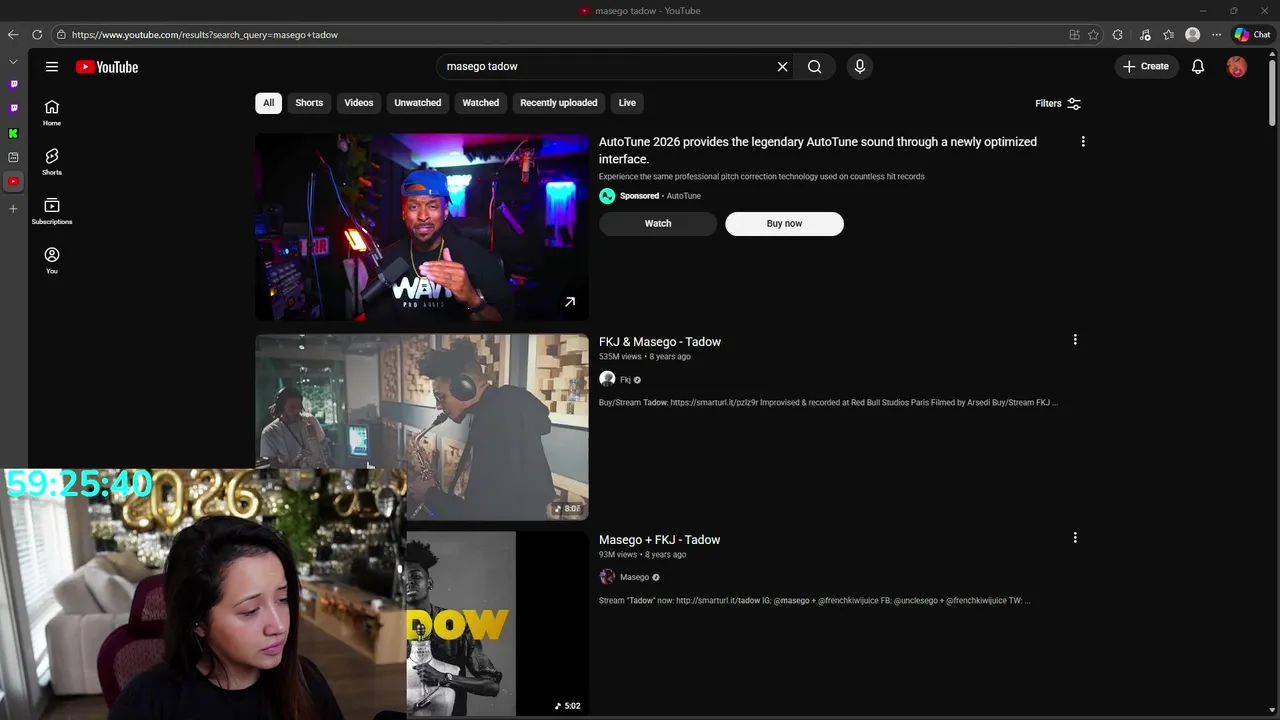Screen dimensions: 1280x720
Task: Open the Copilot Chat button
Action: click(x=1252, y=35)
